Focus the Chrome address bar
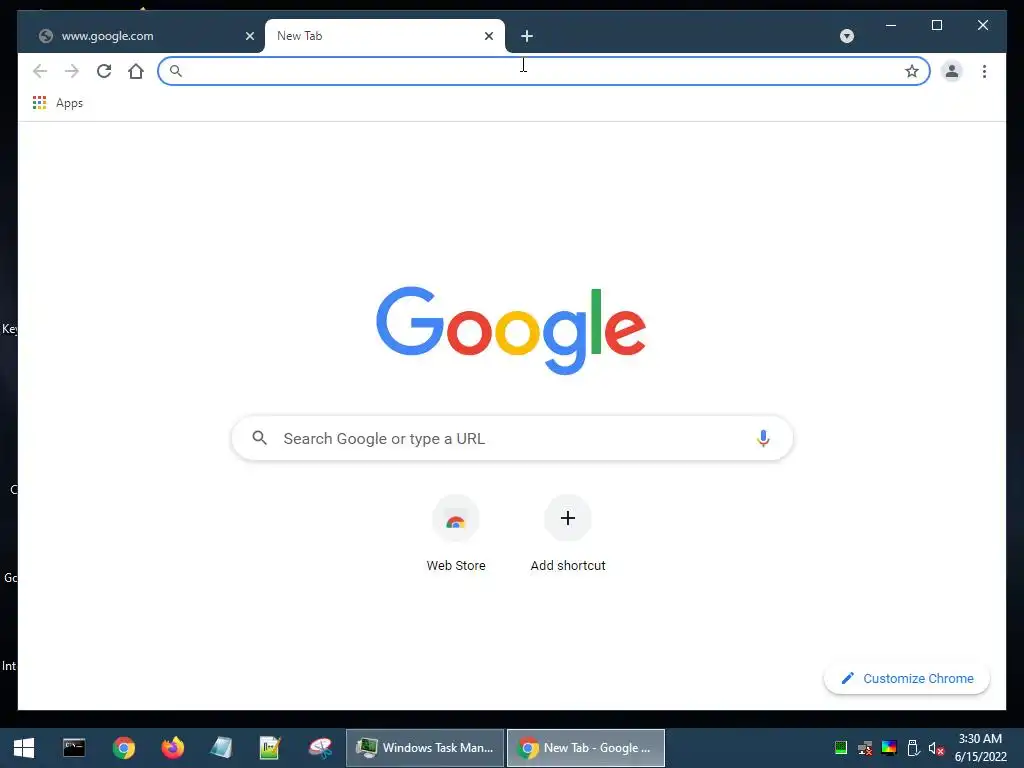 [x=543, y=71]
